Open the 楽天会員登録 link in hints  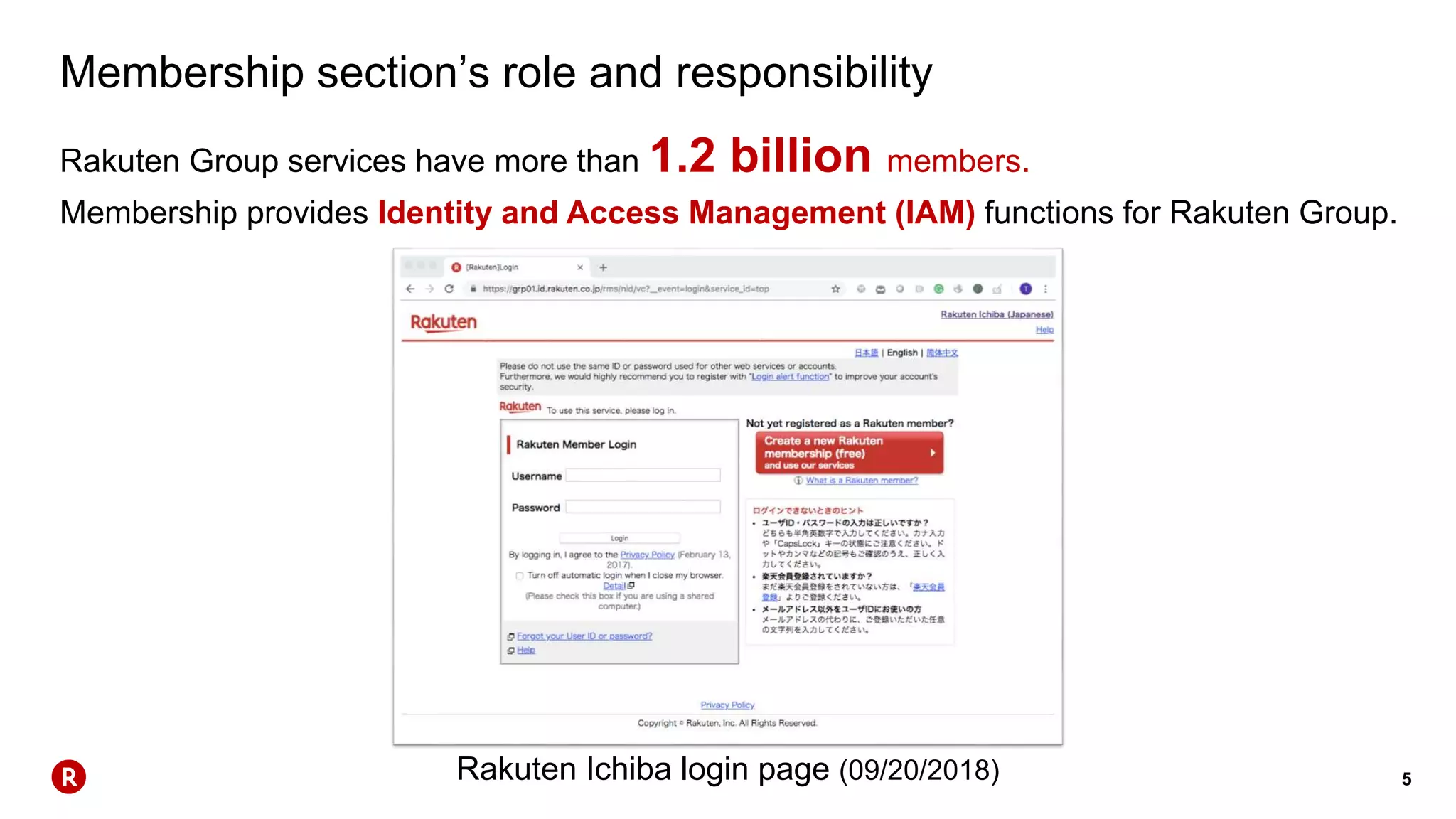click(928, 587)
